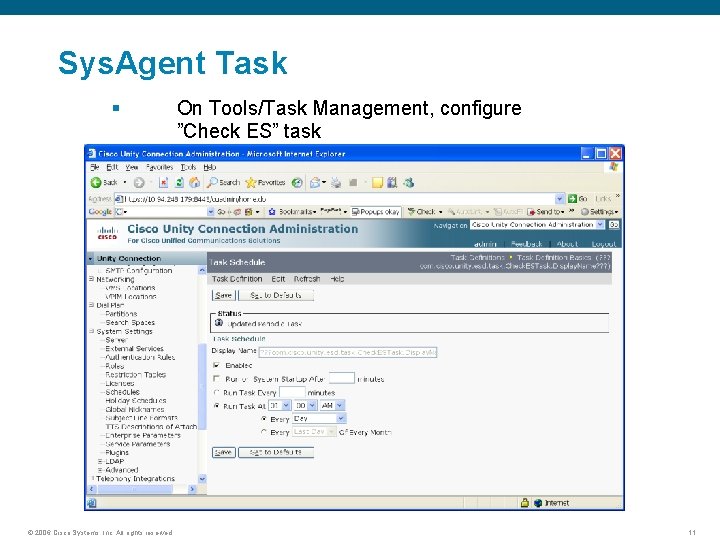The height and width of the screenshot is (540, 720).
Task: Click the Task Definitions breadcrumb link
Action: (x=478, y=258)
